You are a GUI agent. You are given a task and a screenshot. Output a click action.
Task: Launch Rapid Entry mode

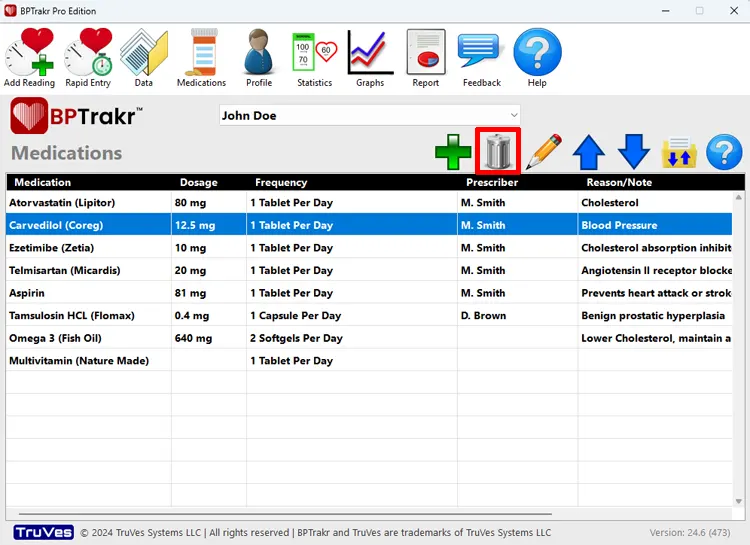(88, 58)
